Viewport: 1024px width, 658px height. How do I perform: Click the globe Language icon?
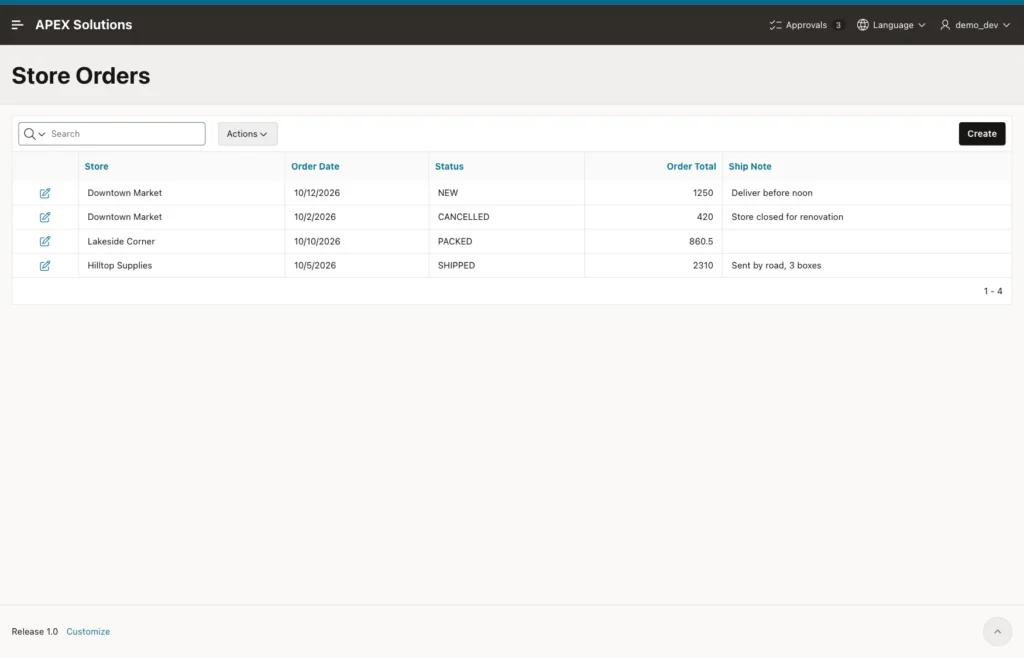click(x=863, y=25)
